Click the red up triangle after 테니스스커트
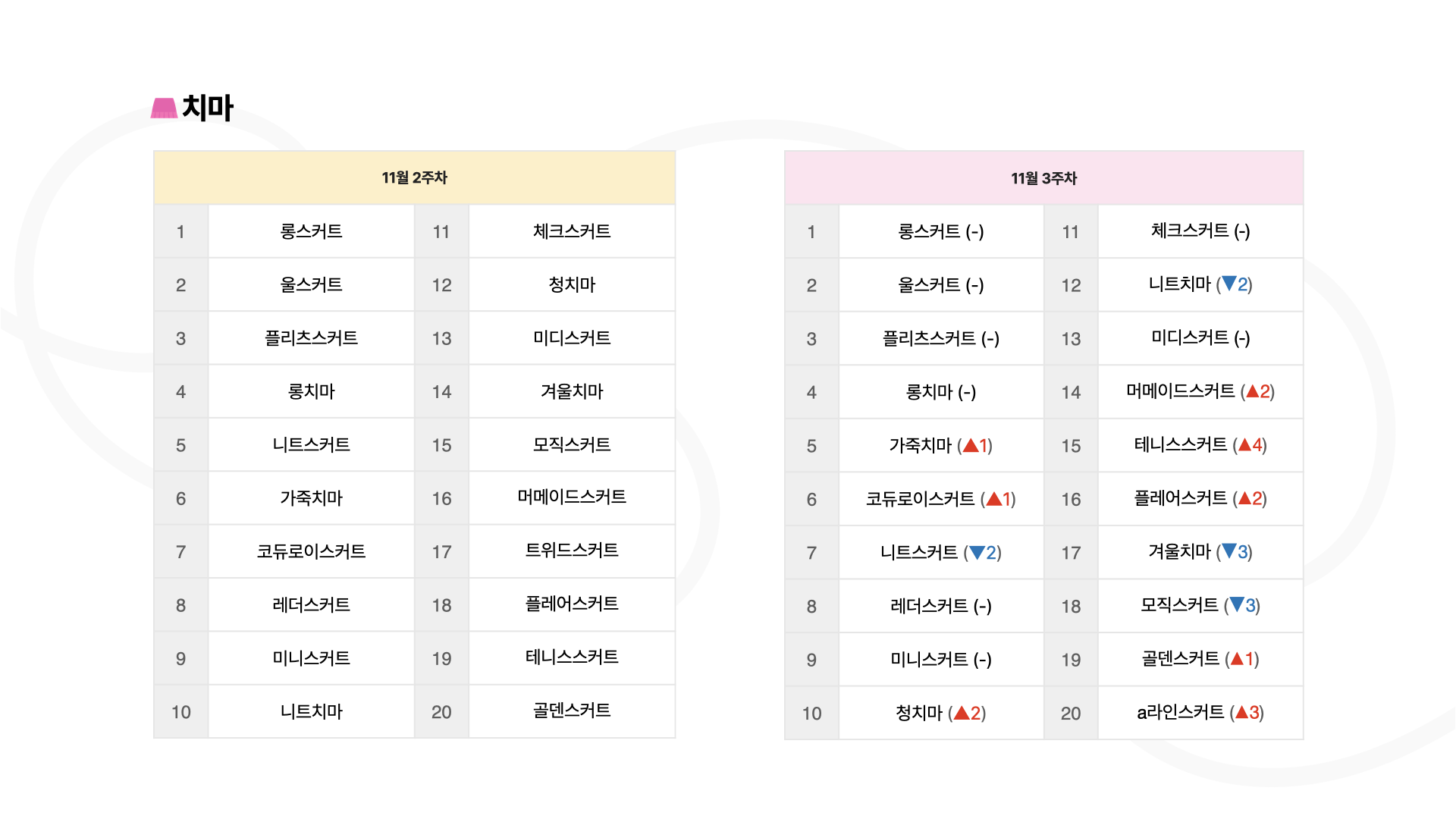 pos(1244,444)
